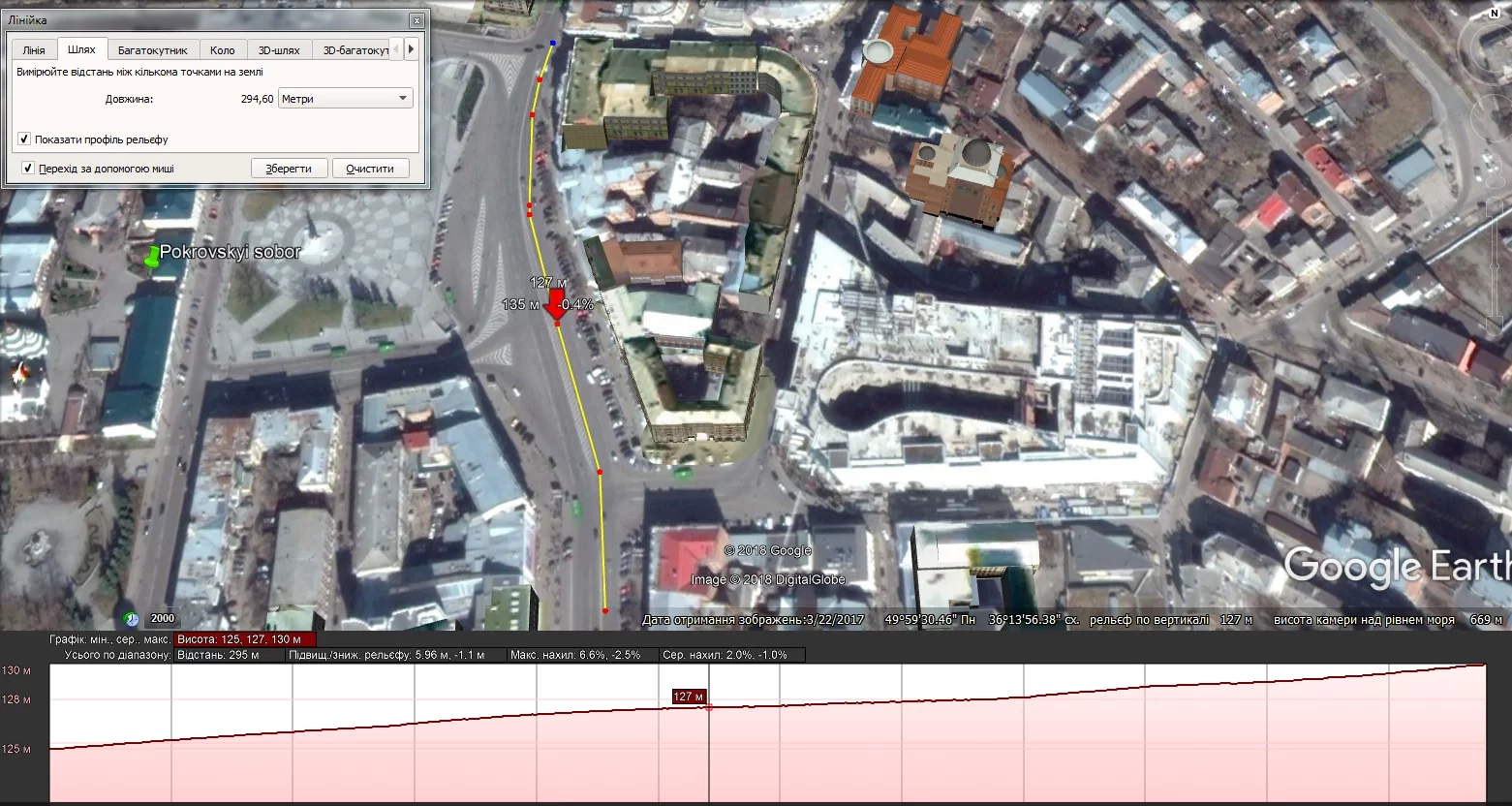The height and width of the screenshot is (806, 1512).
Task: Uncheck Показати профіль рельєфу checkbox
Action: [x=24, y=139]
